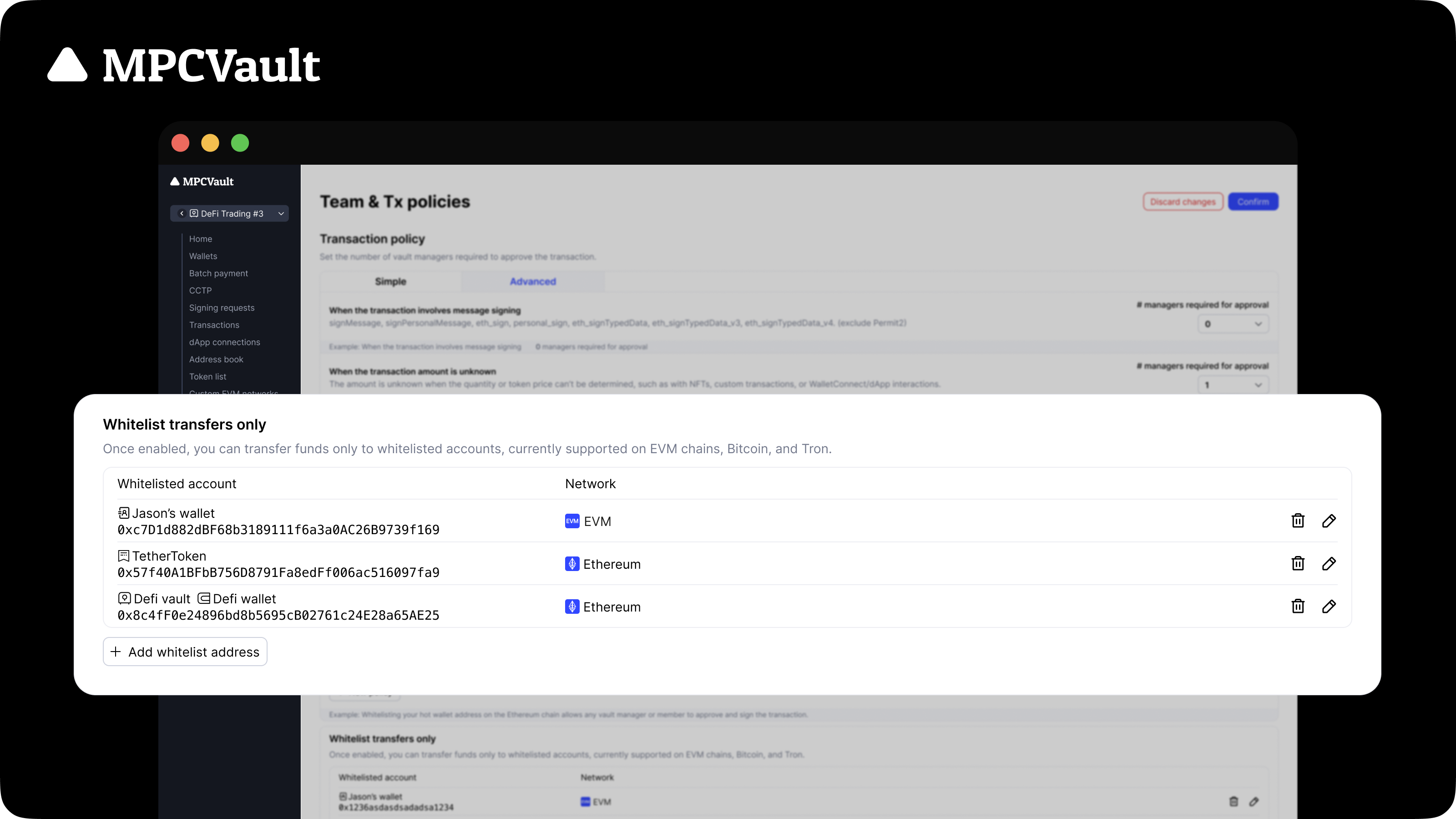
Task: Edit the TetherToken whitelist entry
Action: (1329, 564)
